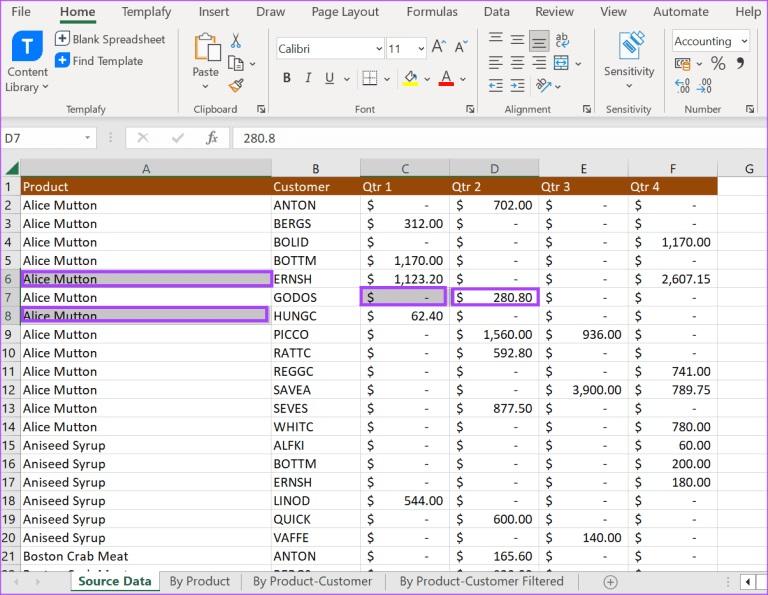Cut selection with the scissors icon
This screenshot has height=595, width=768.
click(x=236, y=41)
